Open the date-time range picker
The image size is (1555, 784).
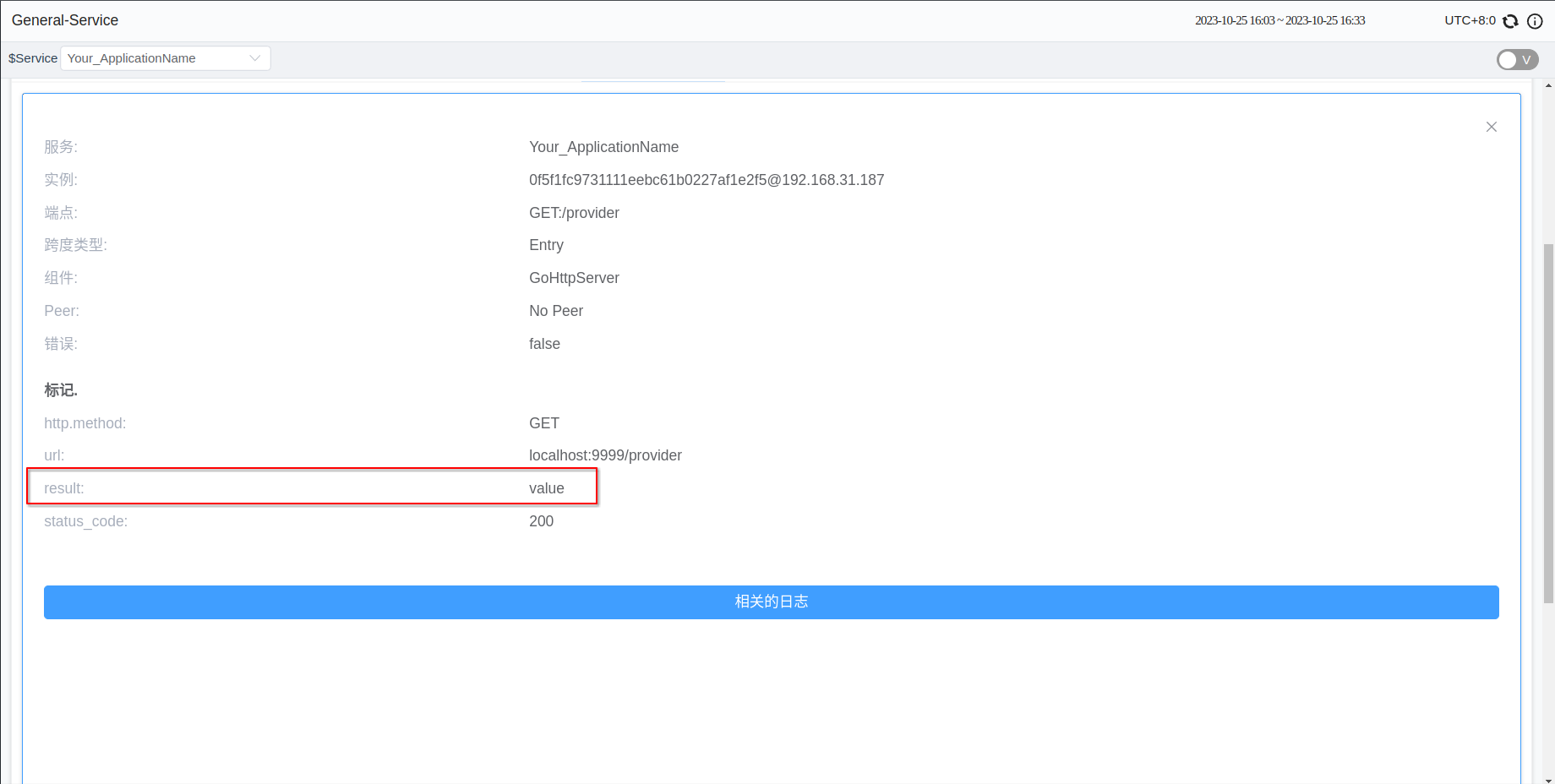click(x=1279, y=20)
